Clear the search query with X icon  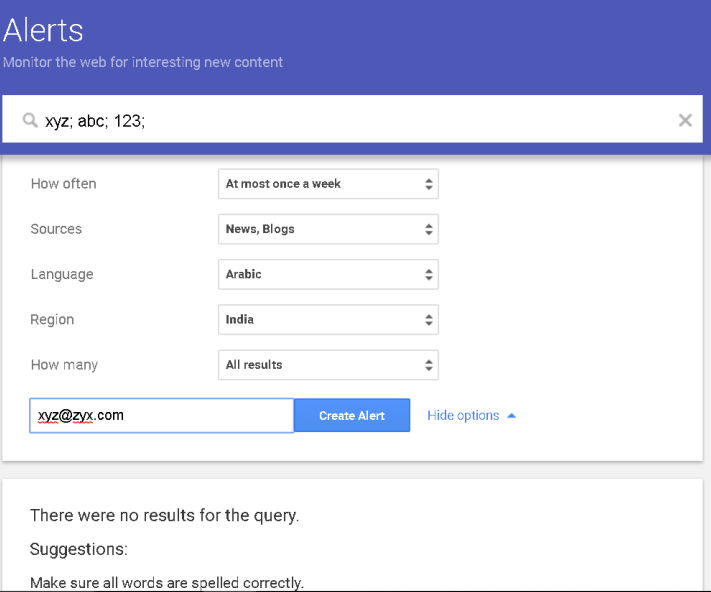[x=685, y=120]
